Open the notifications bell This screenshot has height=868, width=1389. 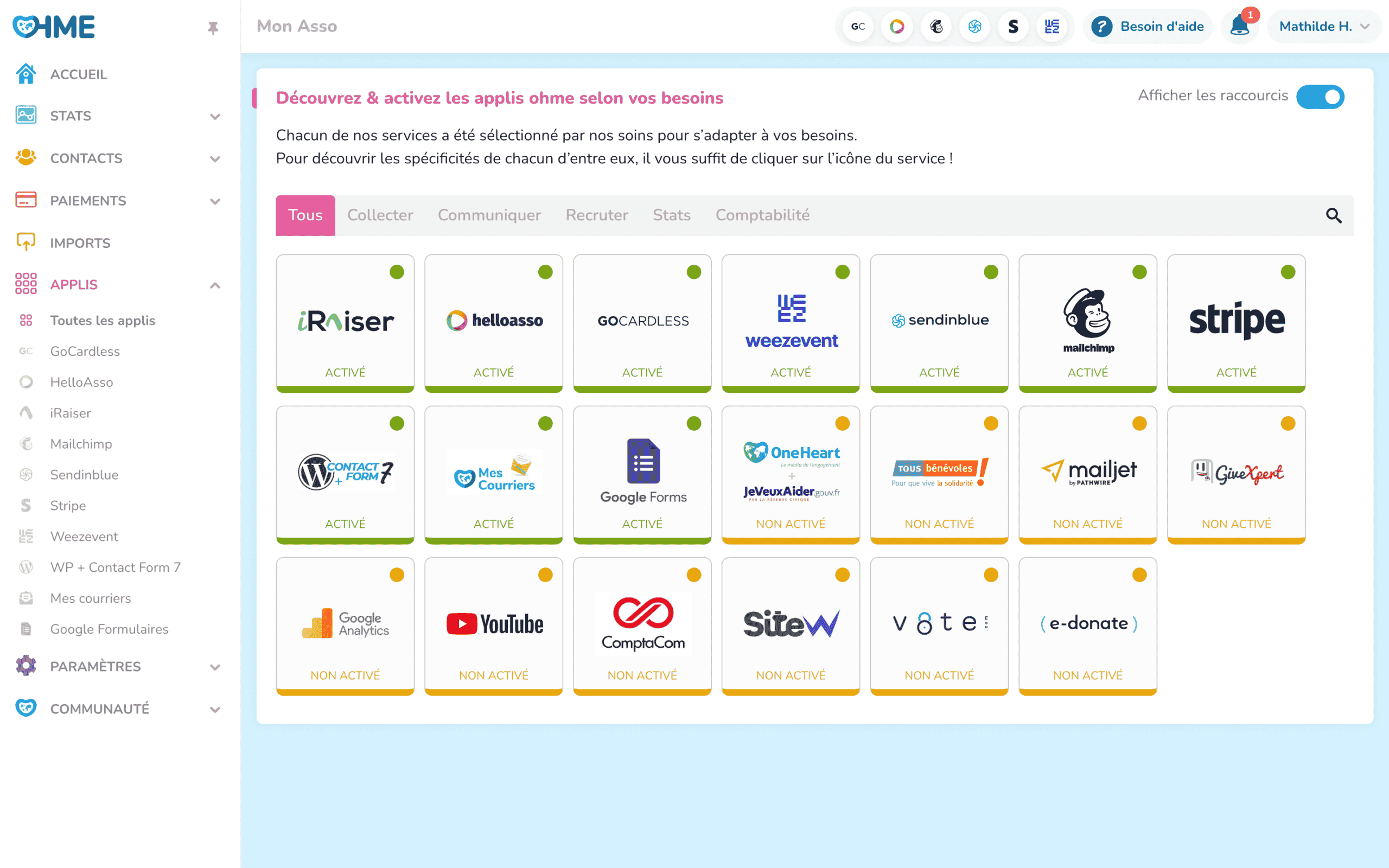[x=1239, y=27]
